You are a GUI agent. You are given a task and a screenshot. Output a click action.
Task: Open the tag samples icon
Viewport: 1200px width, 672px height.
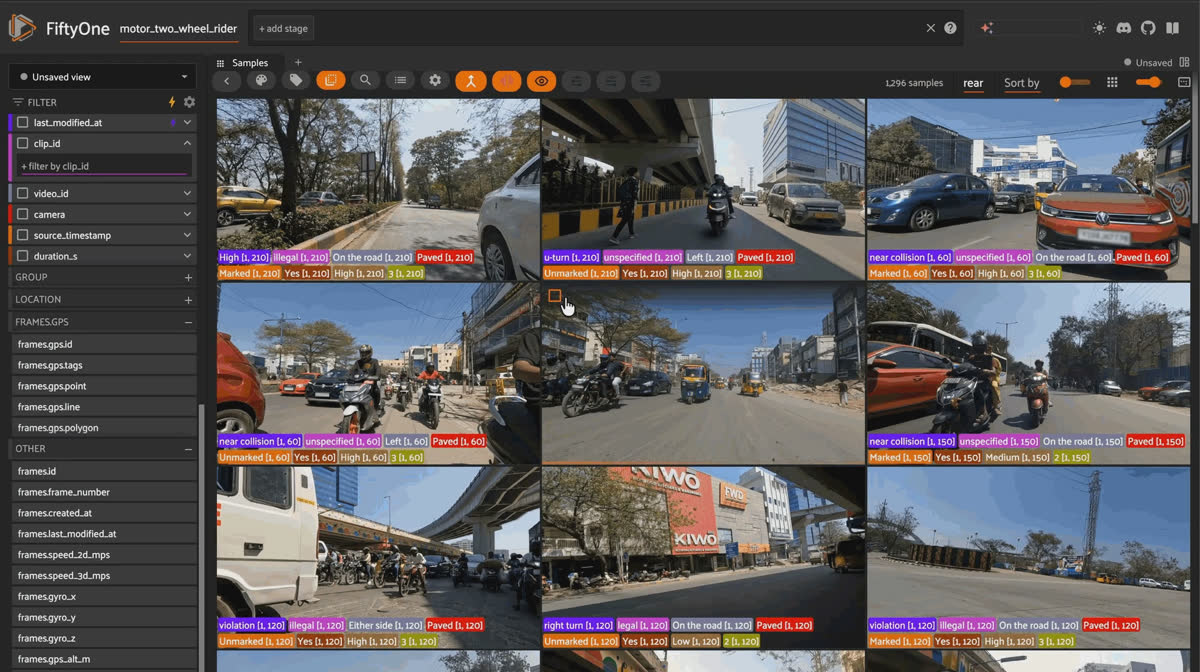pyautogui.click(x=296, y=81)
